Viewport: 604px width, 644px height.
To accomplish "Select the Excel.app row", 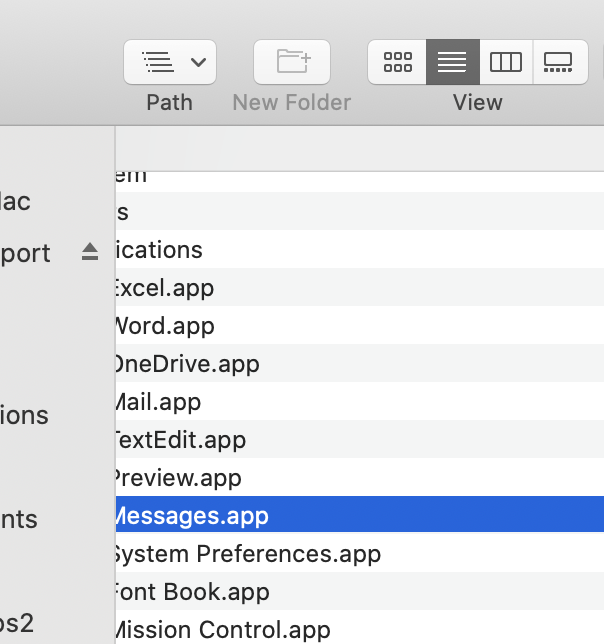I will pyautogui.click(x=360, y=287).
